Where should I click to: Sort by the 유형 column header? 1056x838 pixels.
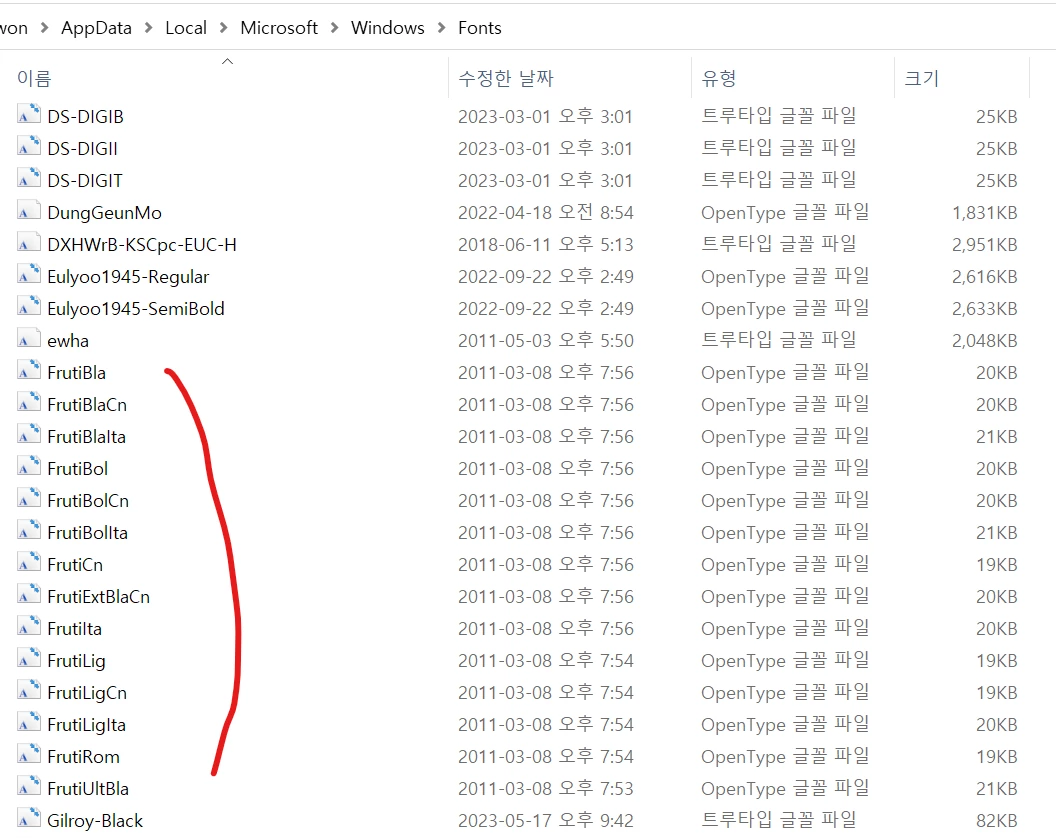pos(719,78)
